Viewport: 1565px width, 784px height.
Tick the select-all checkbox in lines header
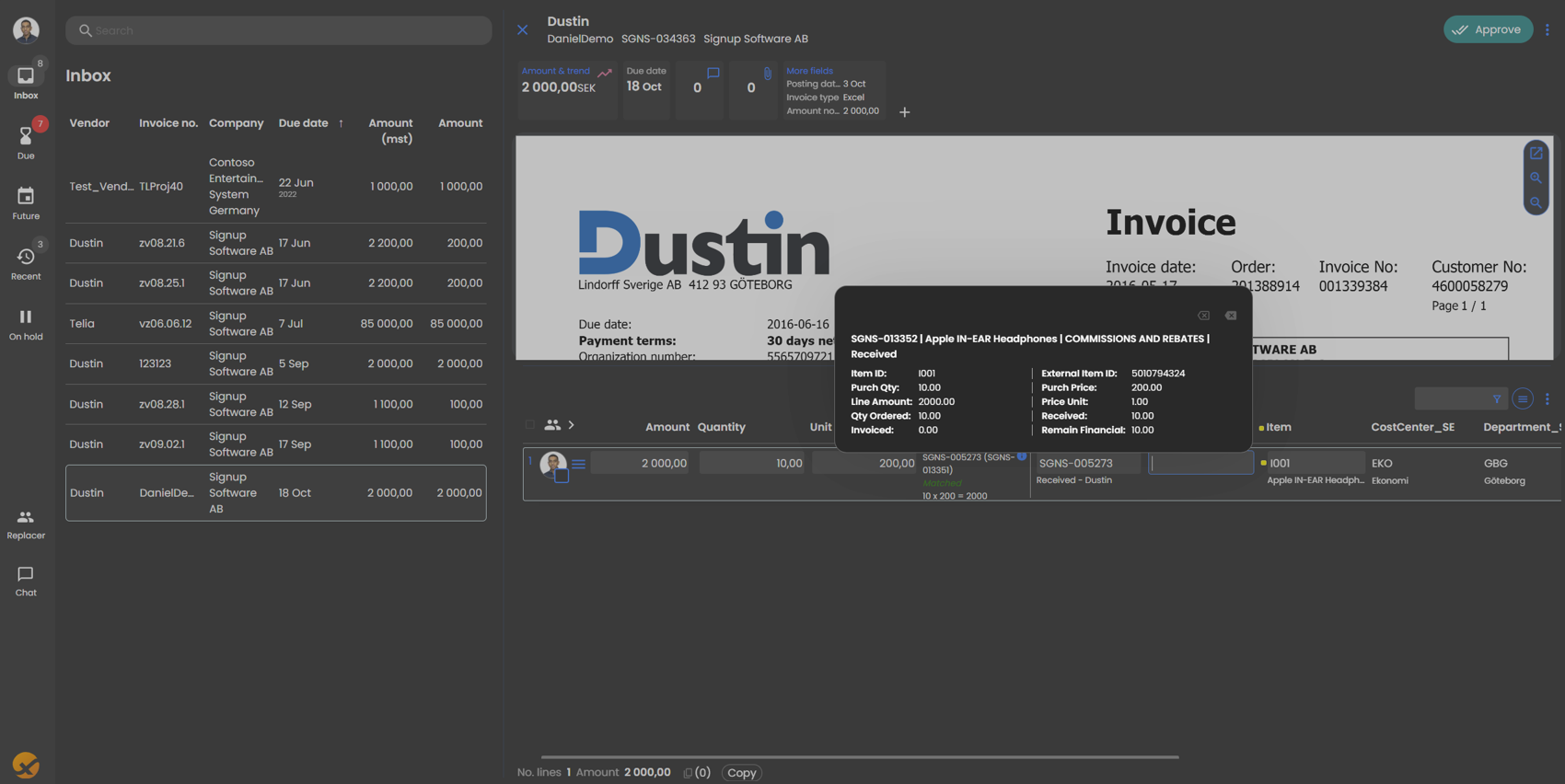coord(529,425)
